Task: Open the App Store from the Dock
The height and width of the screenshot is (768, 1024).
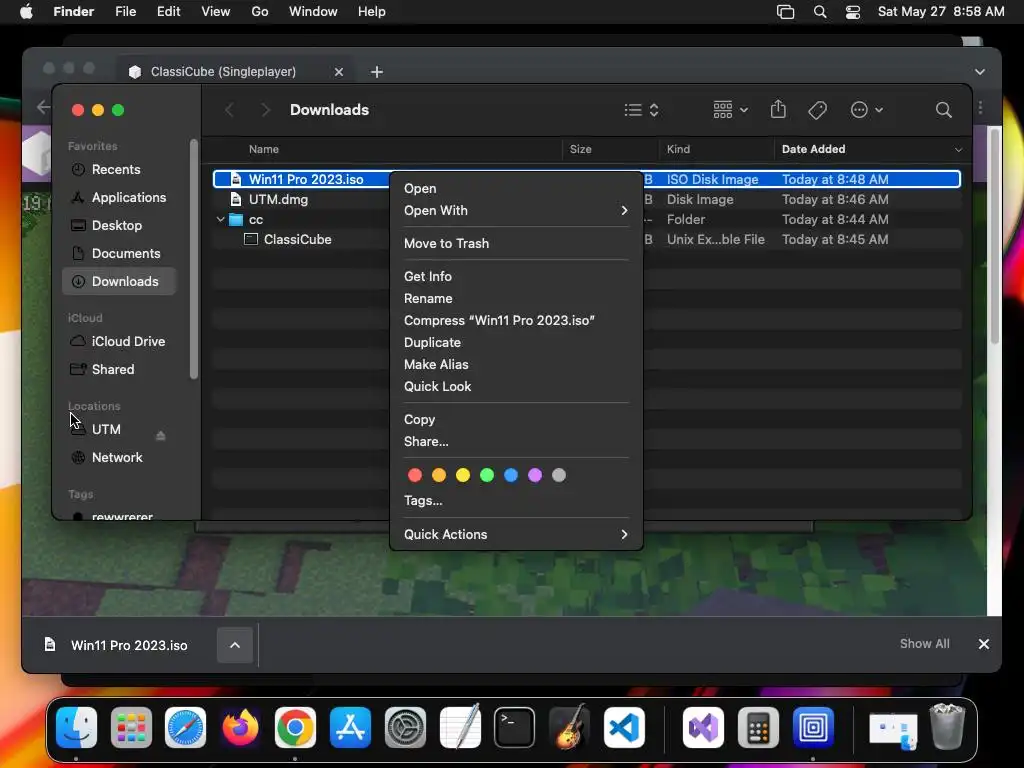Action: click(x=350, y=727)
